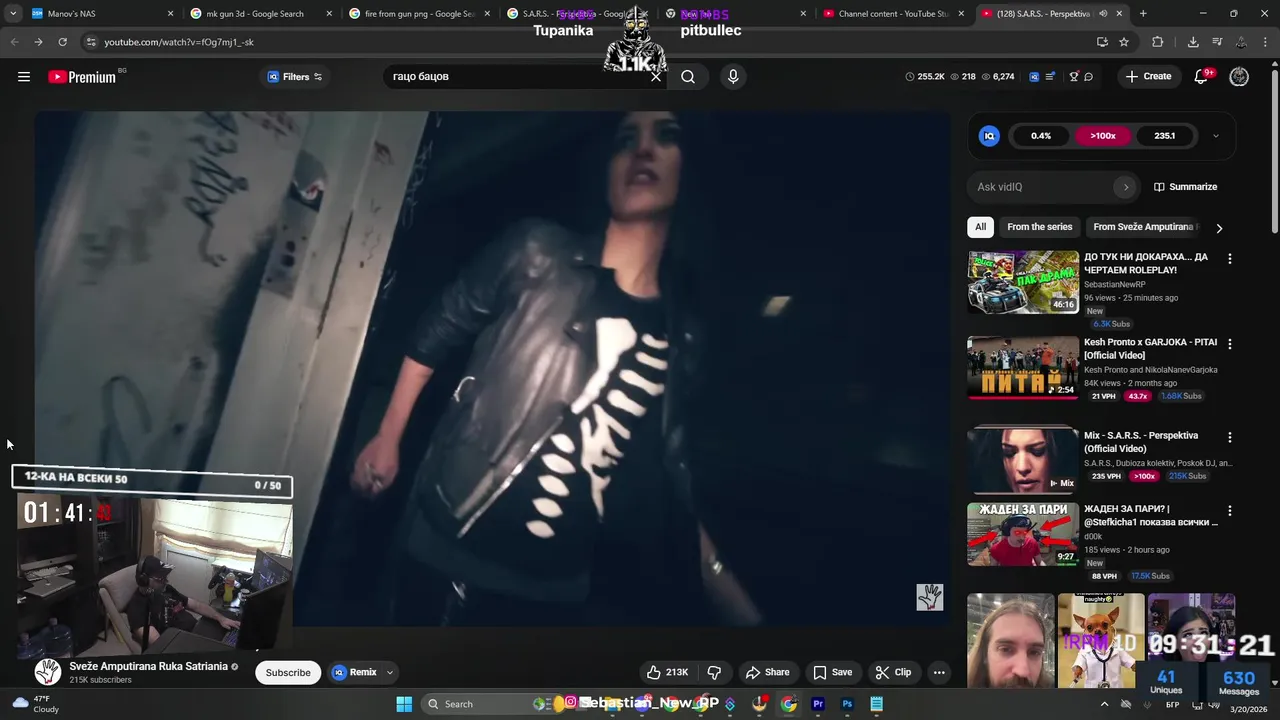
Task: Open the browser downloads icon
Action: (x=1193, y=42)
